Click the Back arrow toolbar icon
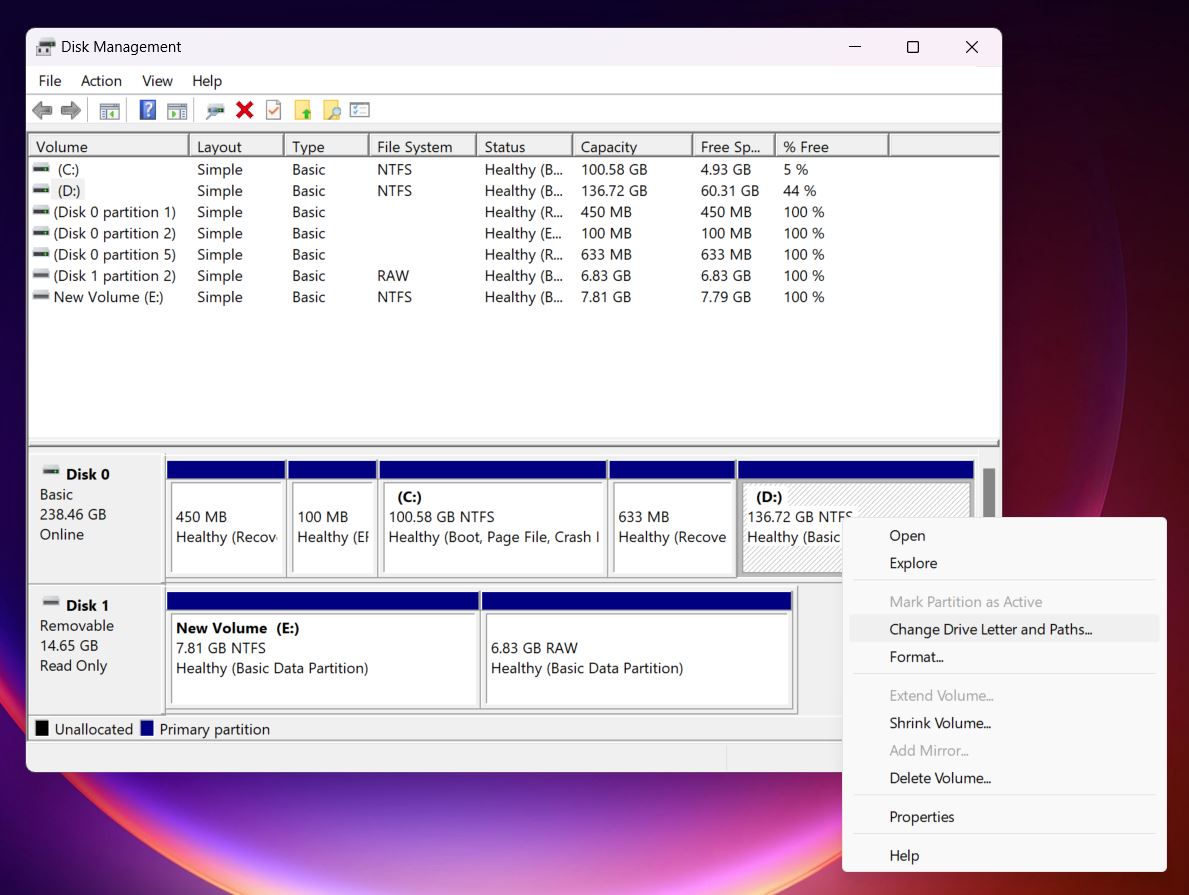The width and height of the screenshot is (1189, 895). point(42,111)
